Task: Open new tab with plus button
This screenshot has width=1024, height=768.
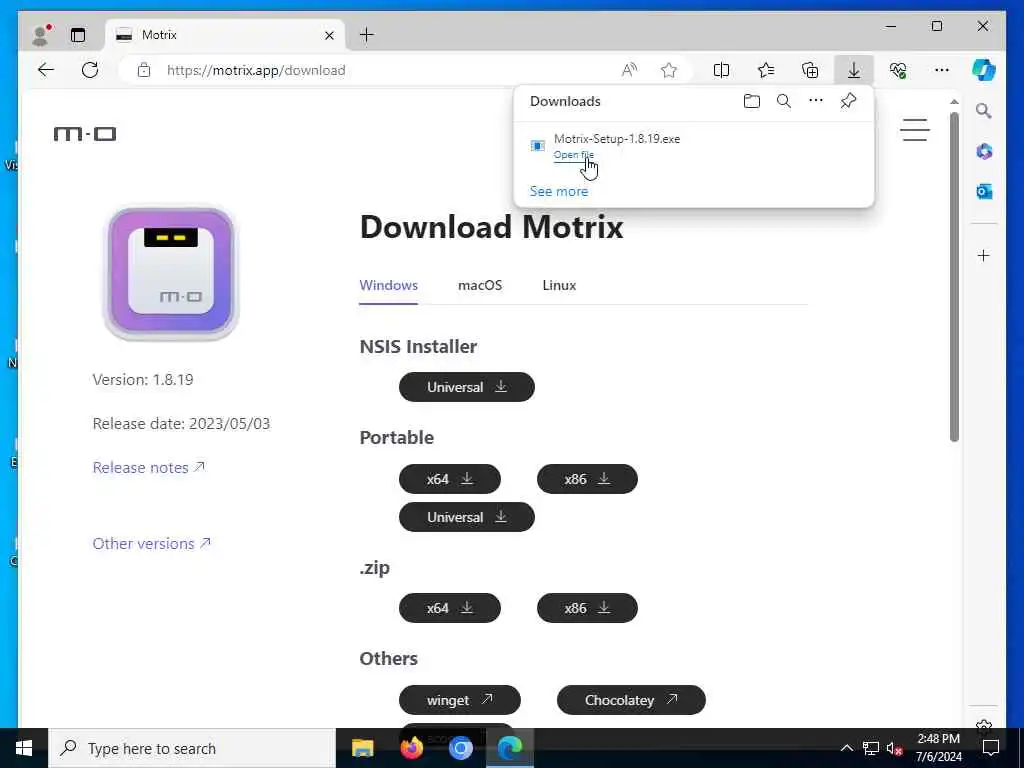Action: pos(367,35)
